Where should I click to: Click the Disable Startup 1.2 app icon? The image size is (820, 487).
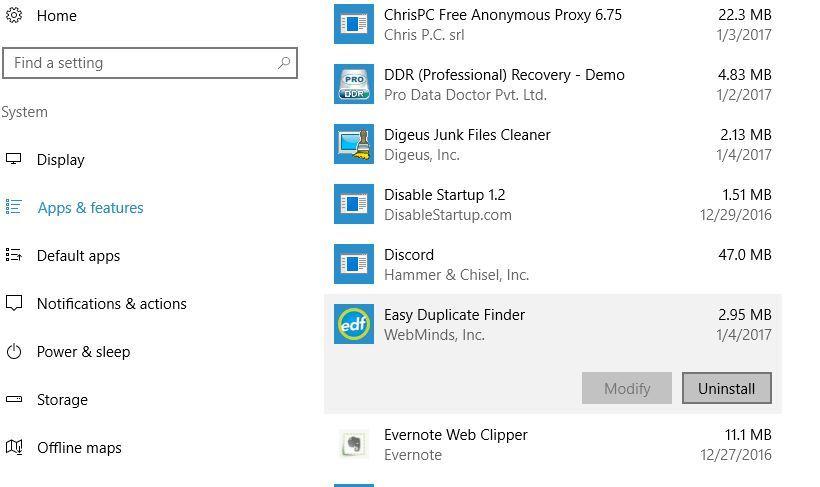(x=354, y=204)
